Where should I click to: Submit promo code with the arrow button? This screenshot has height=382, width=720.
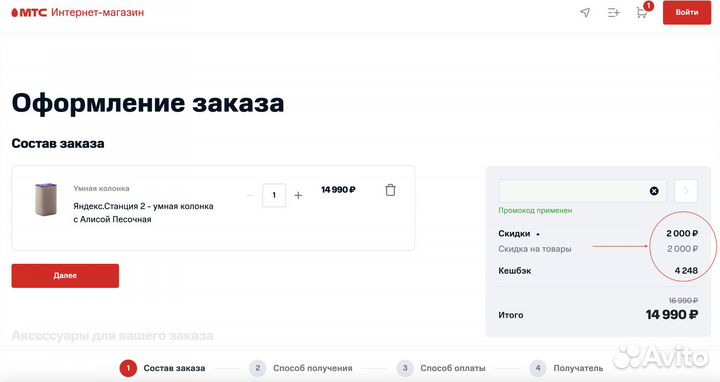pos(686,191)
